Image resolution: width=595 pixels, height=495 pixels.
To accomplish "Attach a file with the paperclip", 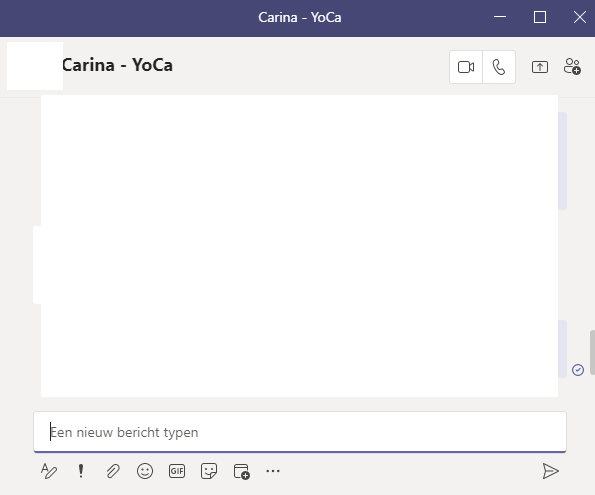I will tap(113, 471).
